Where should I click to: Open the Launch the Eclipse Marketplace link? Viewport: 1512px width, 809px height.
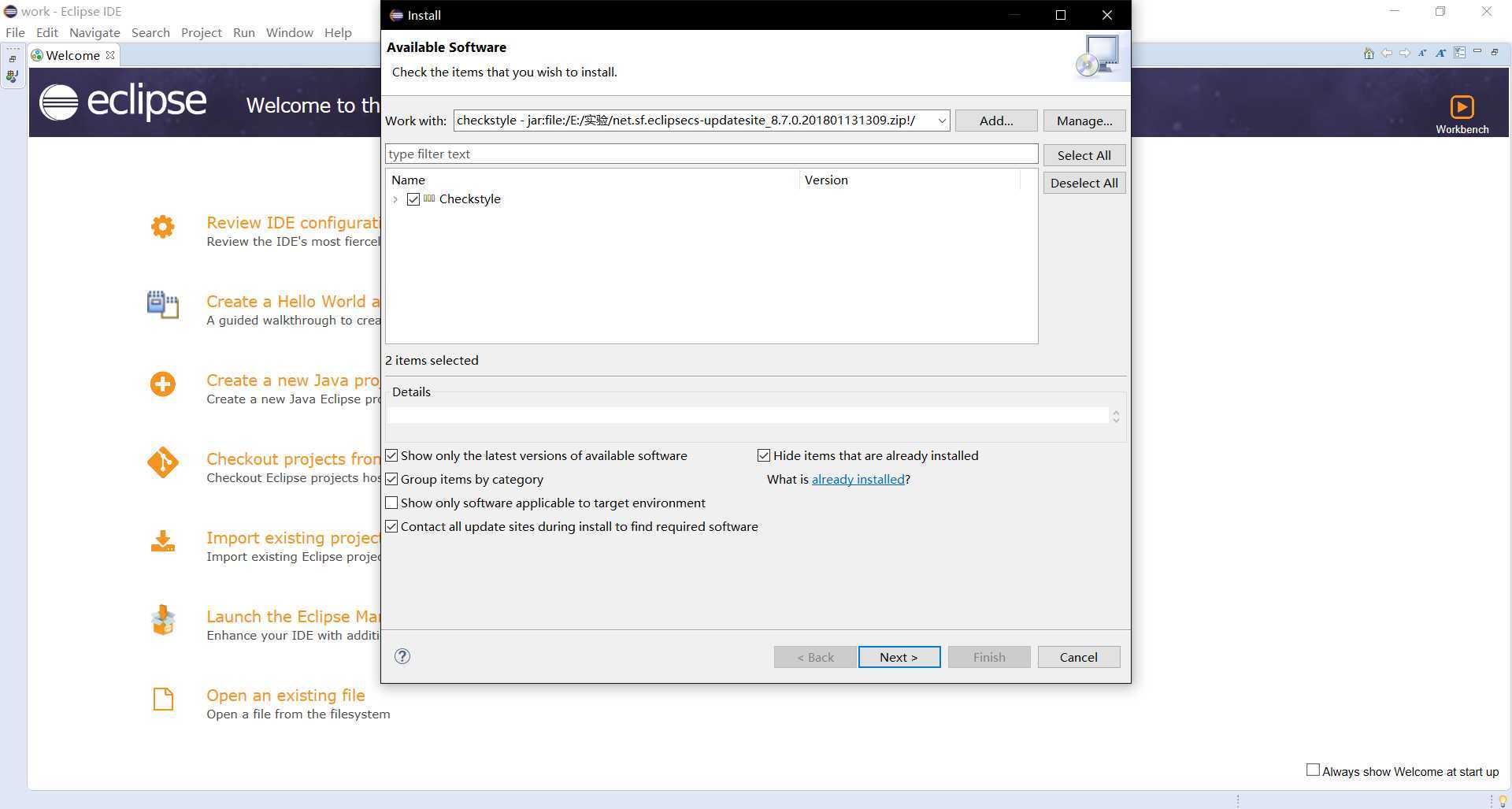293,617
